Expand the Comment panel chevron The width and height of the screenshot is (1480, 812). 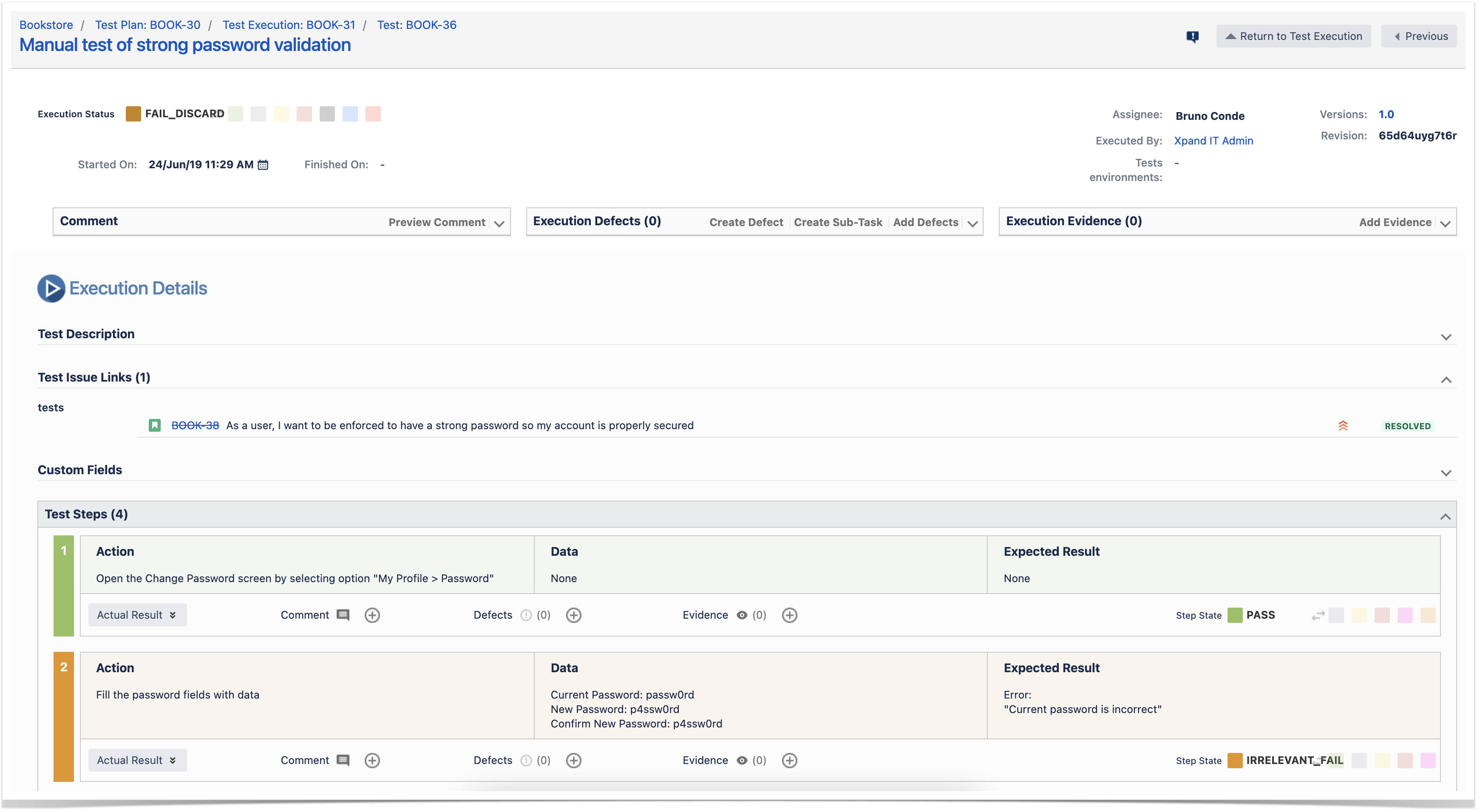pos(499,224)
